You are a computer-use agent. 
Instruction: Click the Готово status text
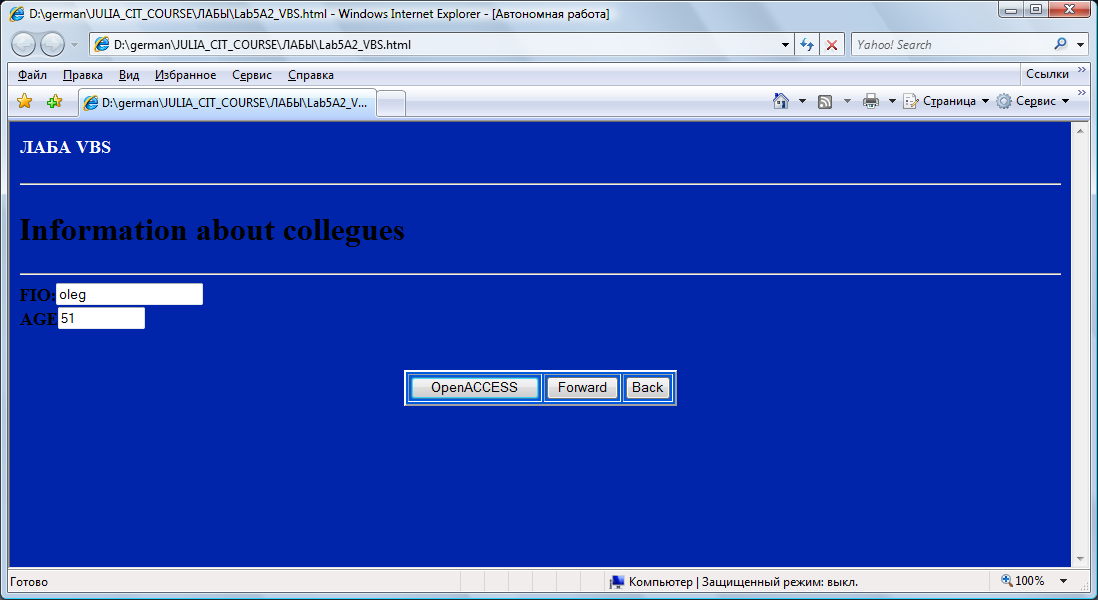click(29, 582)
